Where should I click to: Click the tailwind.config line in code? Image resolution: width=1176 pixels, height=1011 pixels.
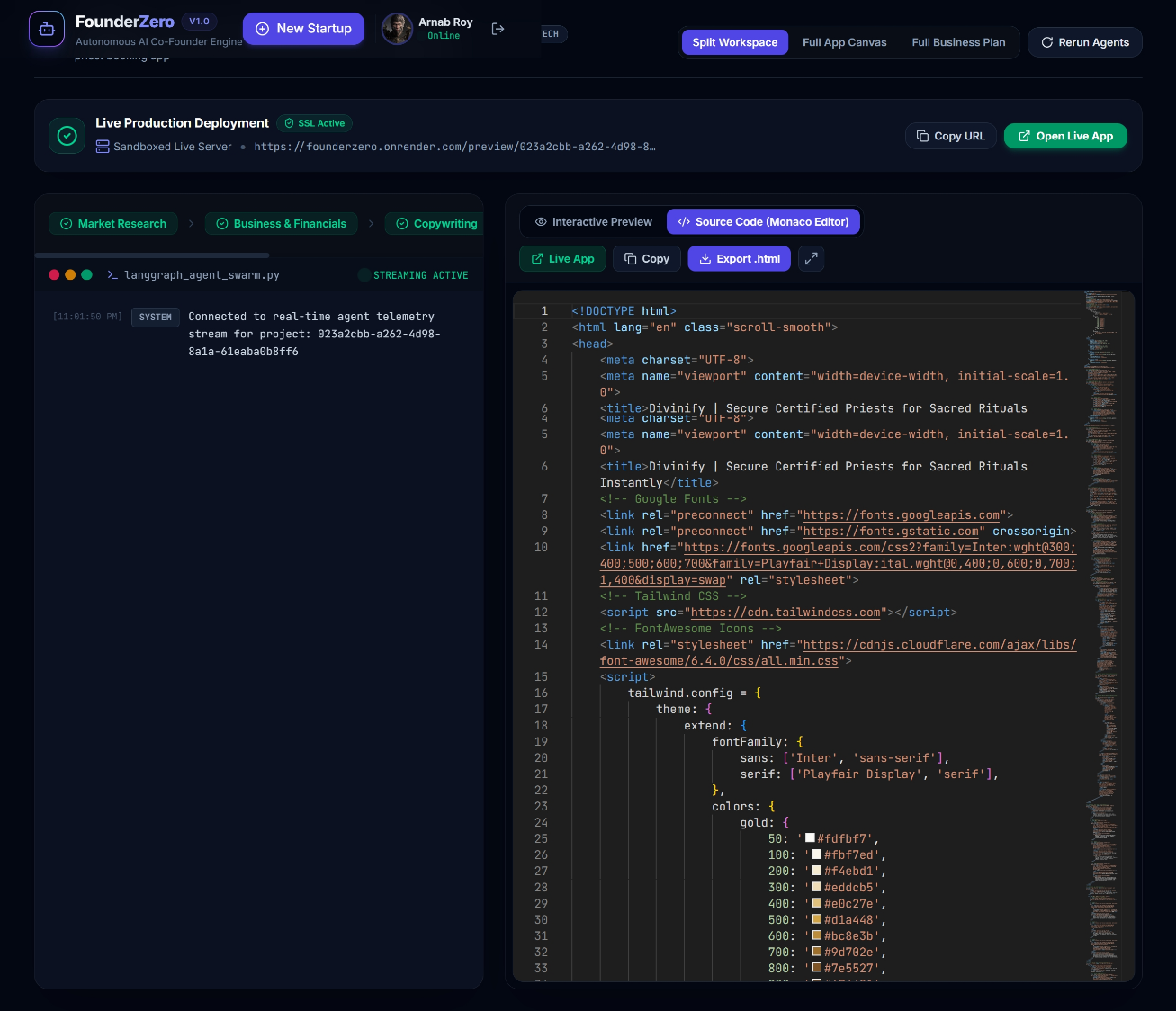695,693
